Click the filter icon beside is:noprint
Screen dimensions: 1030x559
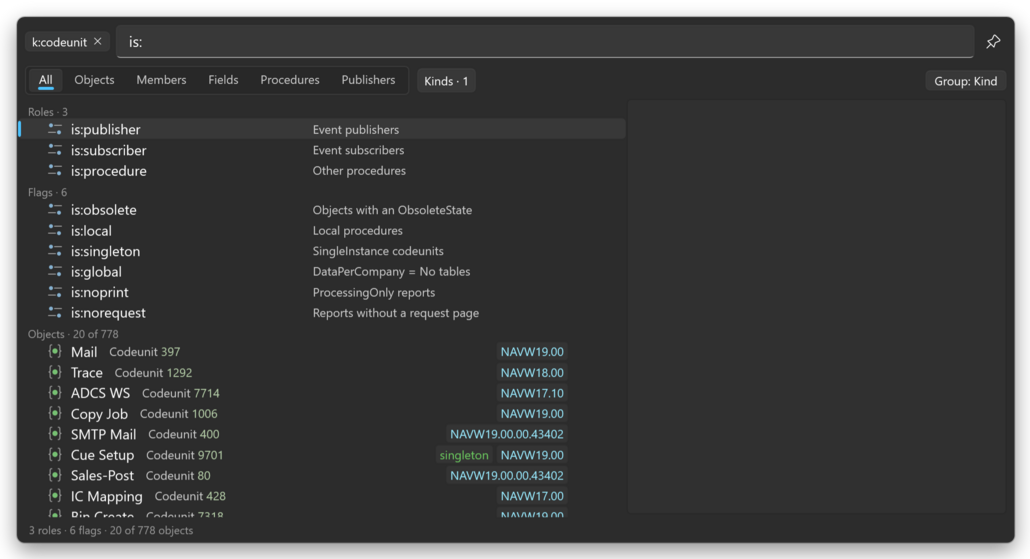pos(55,292)
